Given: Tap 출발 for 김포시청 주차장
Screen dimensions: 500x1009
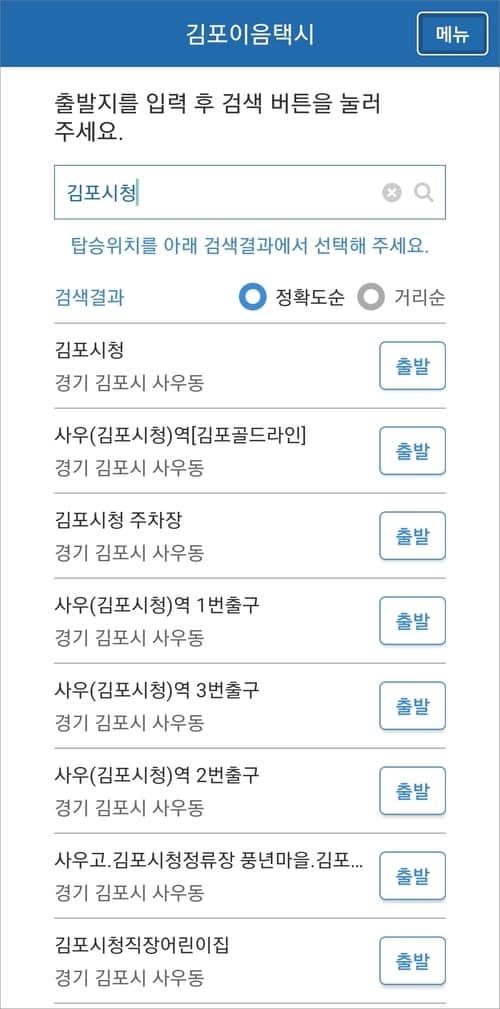Looking at the screenshot, I should click(412, 535).
